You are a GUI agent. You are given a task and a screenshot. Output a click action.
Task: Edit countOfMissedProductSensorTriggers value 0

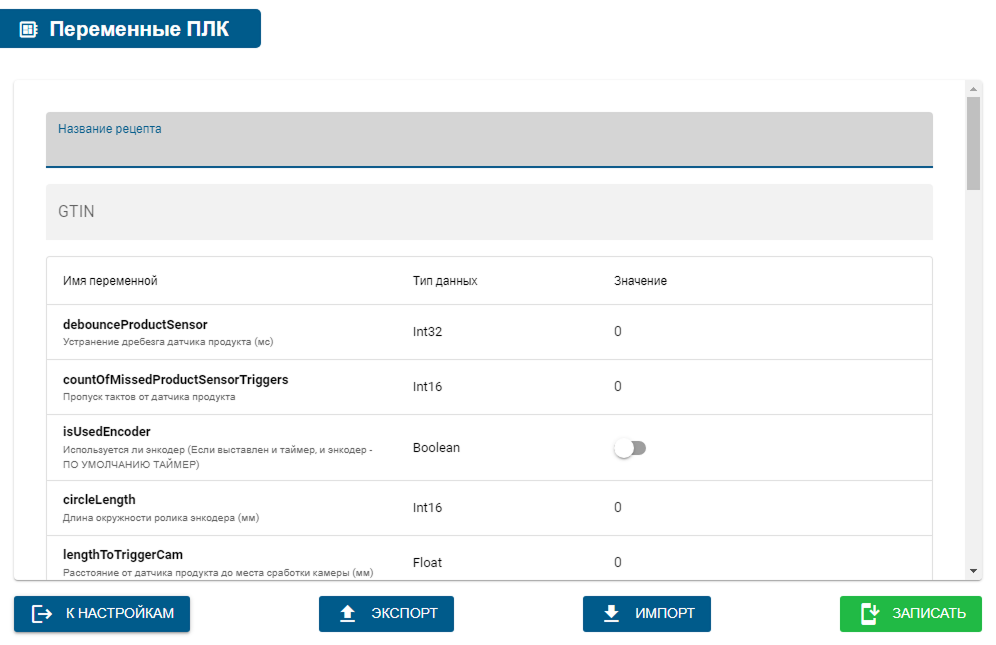pyautogui.click(x=617, y=386)
